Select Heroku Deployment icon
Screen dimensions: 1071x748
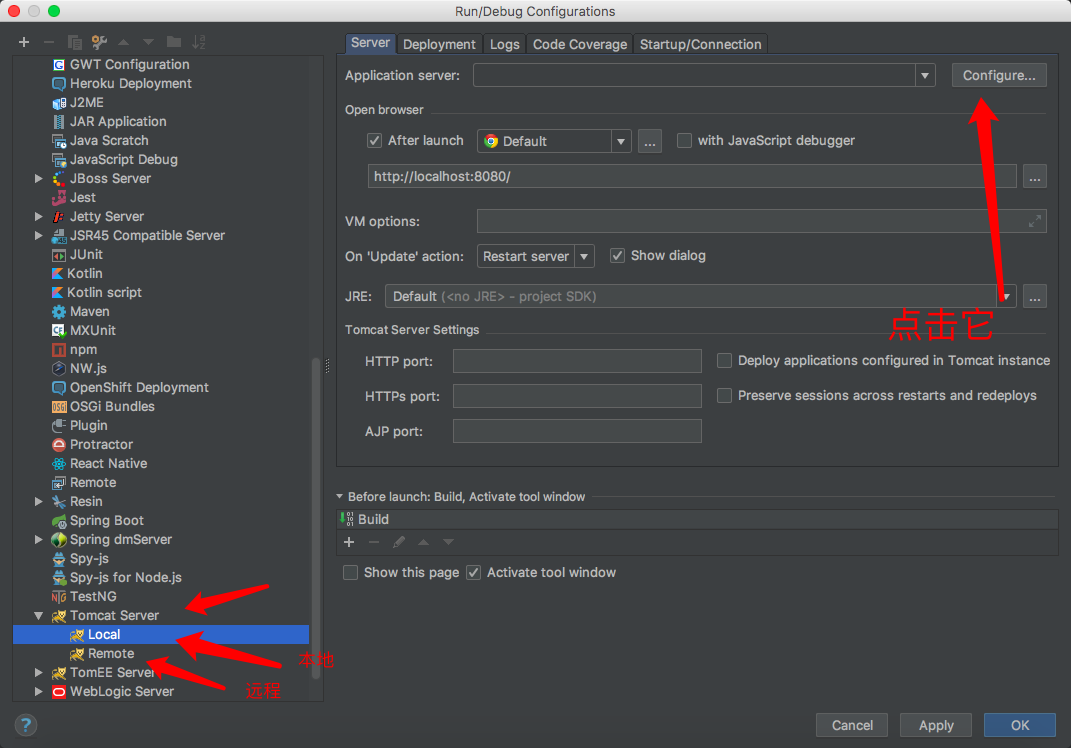[x=59, y=84]
